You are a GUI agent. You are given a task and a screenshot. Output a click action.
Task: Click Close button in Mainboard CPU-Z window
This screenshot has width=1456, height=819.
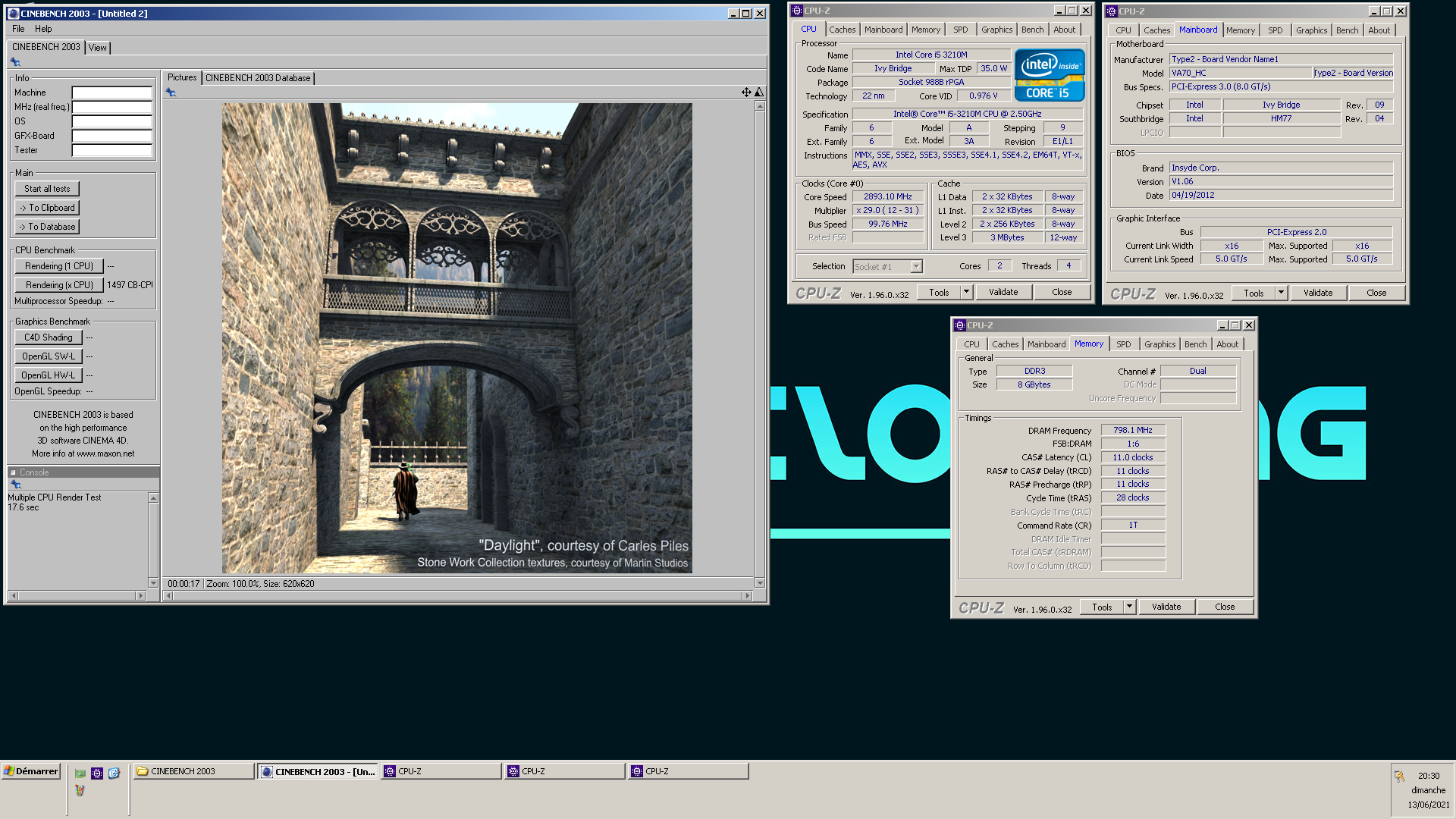[x=1376, y=293]
